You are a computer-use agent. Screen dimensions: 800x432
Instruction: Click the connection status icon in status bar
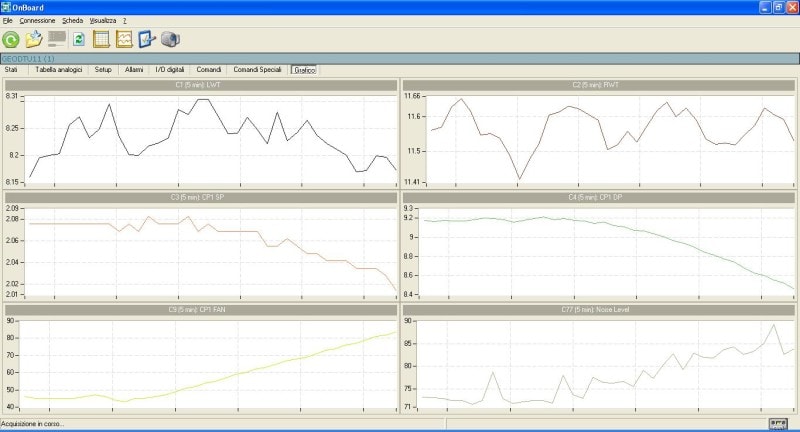(779, 425)
